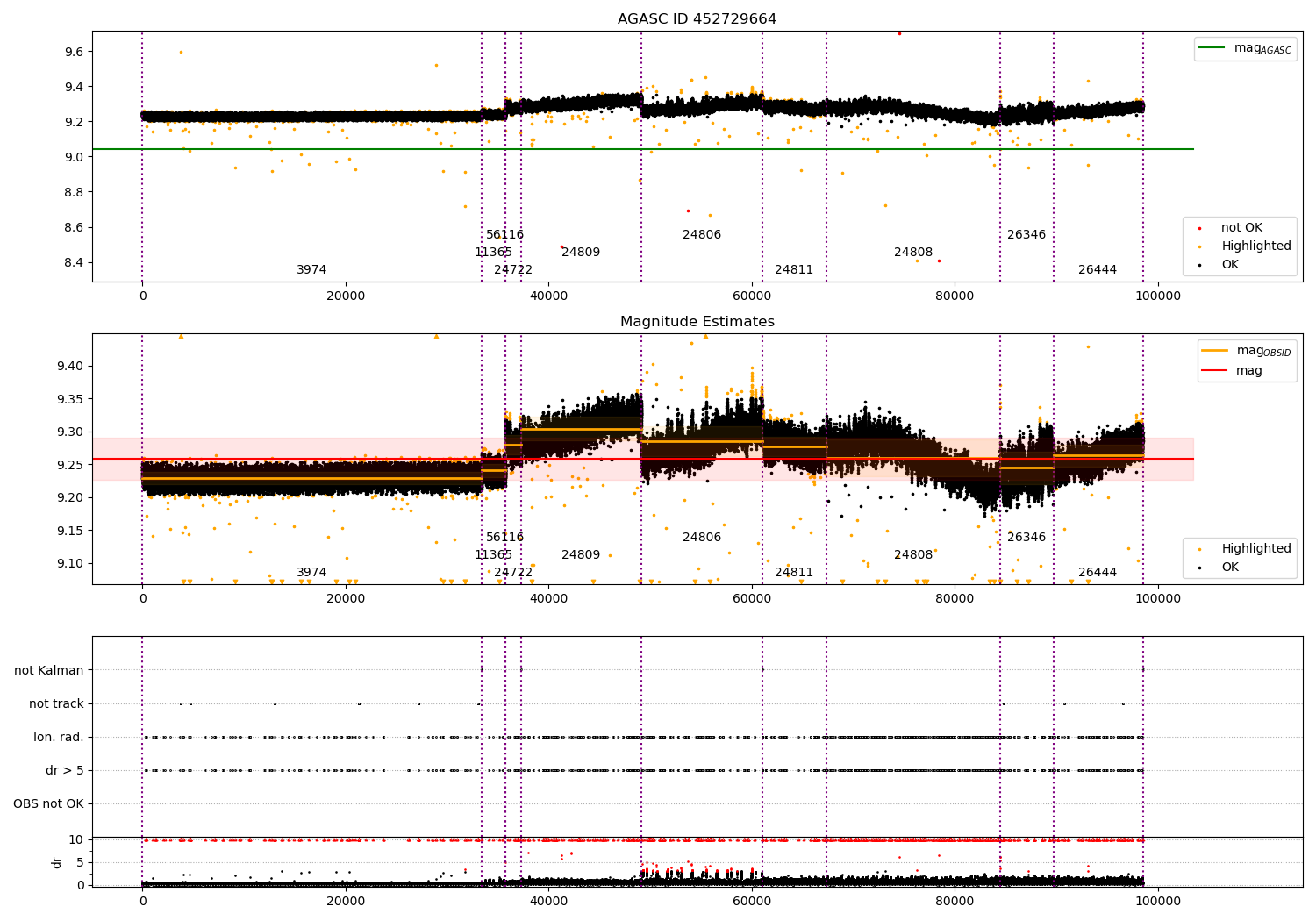Click the 9.10 y-axis tick label
Viewport: 1316px width, 921px height.
click(71, 564)
